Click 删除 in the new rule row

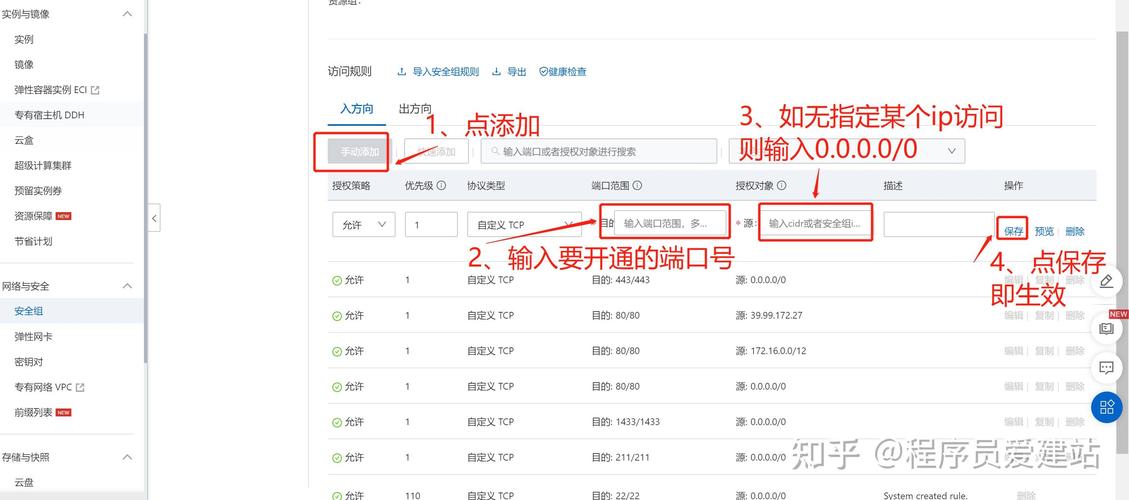coord(1075,231)
